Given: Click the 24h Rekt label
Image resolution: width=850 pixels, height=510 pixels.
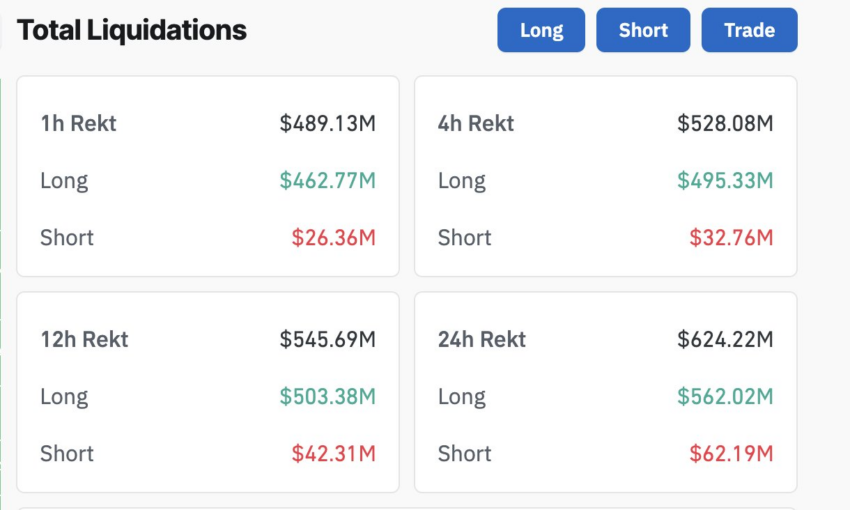Looking at the screenshot, I should (x=482, y=340).
